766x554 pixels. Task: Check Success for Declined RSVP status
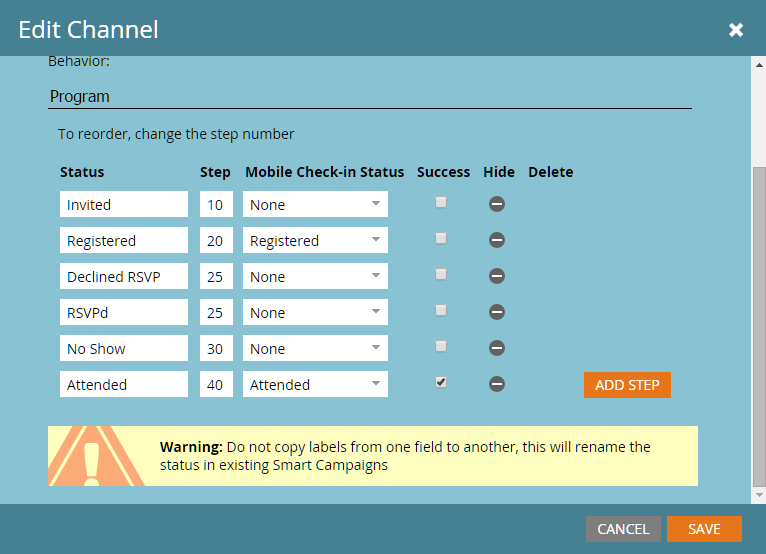coord(441,275)
